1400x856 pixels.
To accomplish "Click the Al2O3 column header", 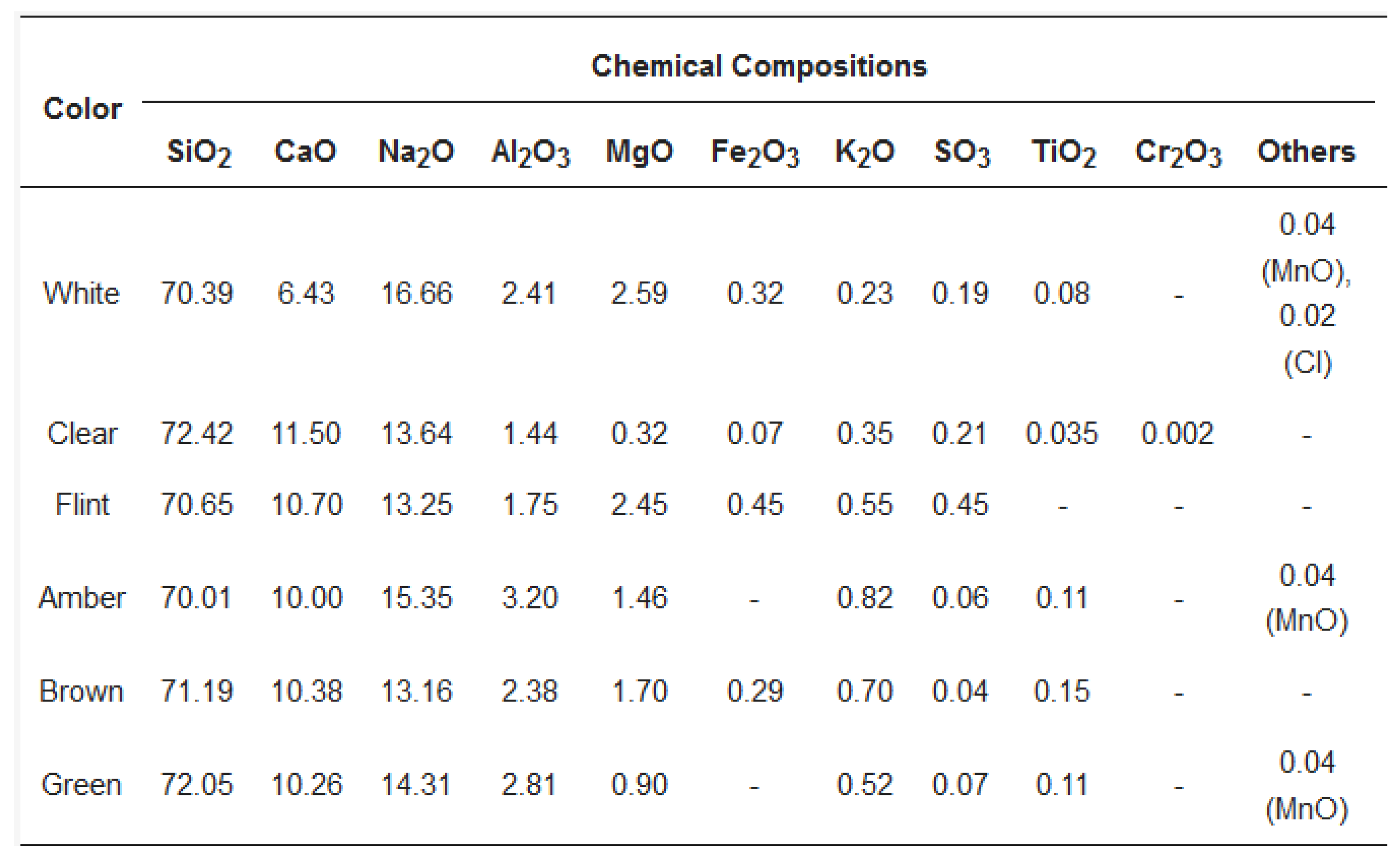I will (530, 152).
